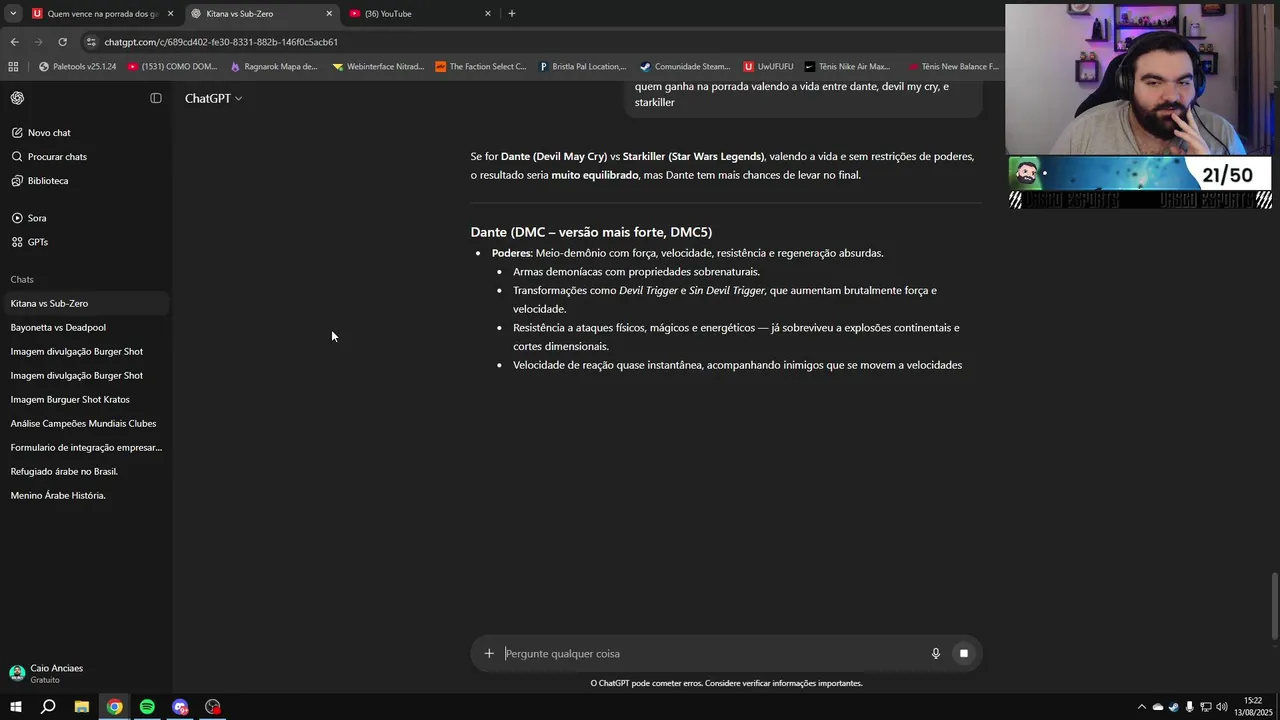Click the Steam icon in system tray
The width and height of the screenshot is (1280, 720).
pos(1174,707)
